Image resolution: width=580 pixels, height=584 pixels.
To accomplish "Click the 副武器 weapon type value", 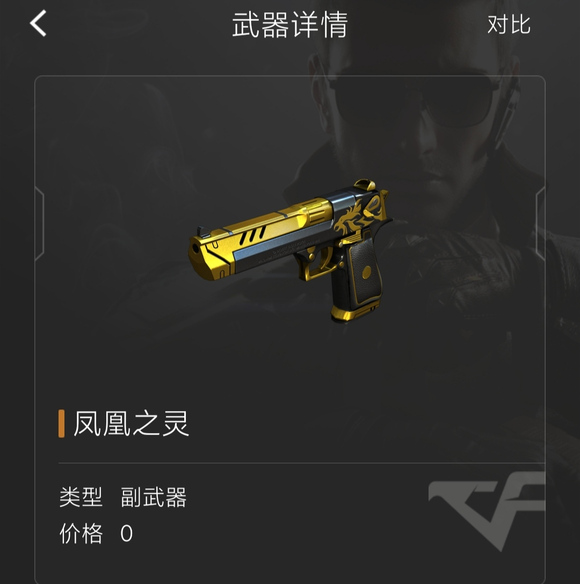I will [153, 497].
